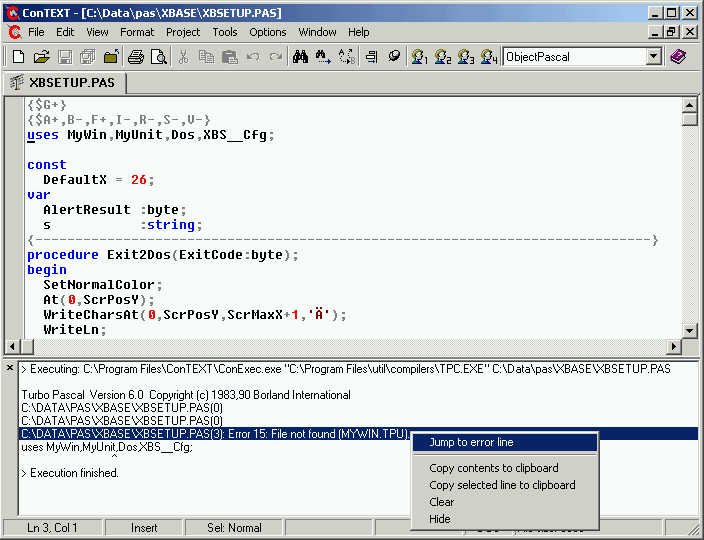Viewport: 704px width, 540px height.
Task: Open the Edit menu
Action: pyautogui.click(x=65, y=32)
